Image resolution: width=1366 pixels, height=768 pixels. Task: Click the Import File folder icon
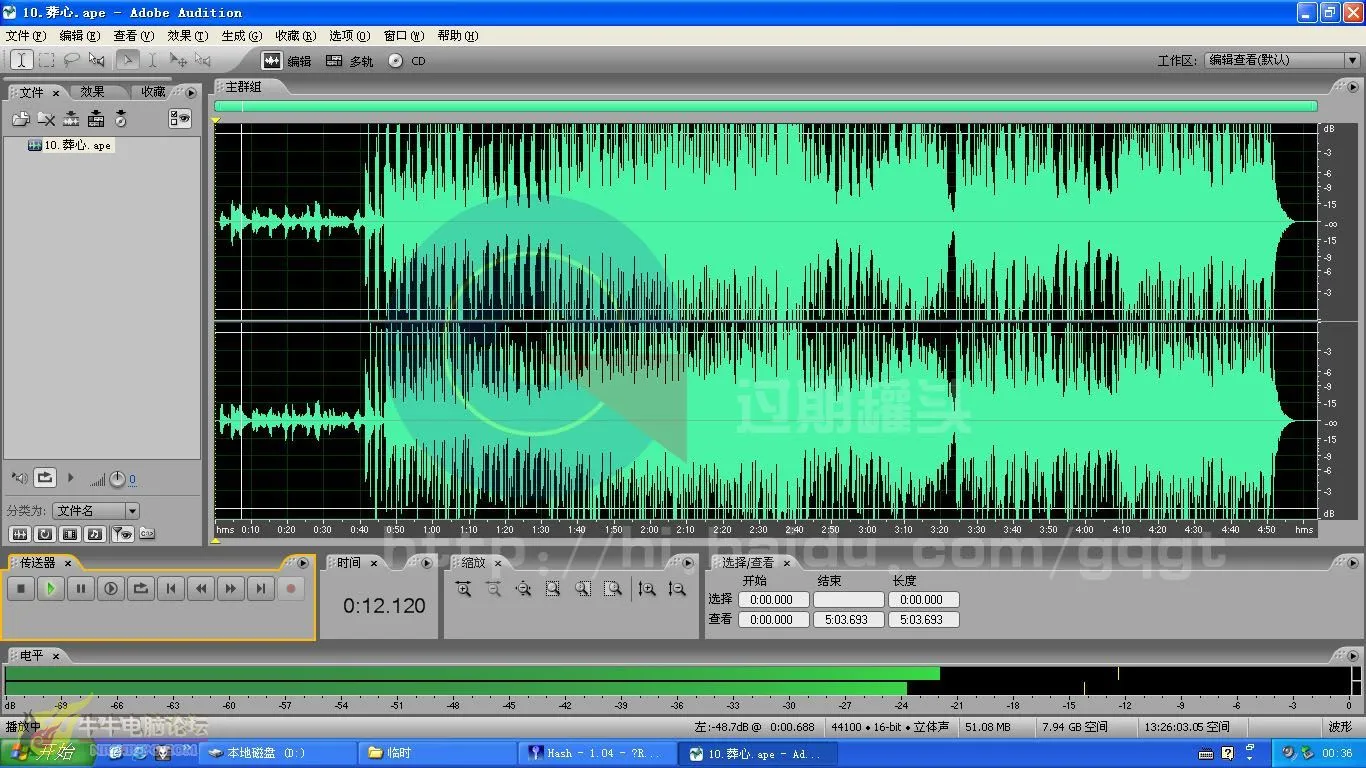(x=20, y=119)
